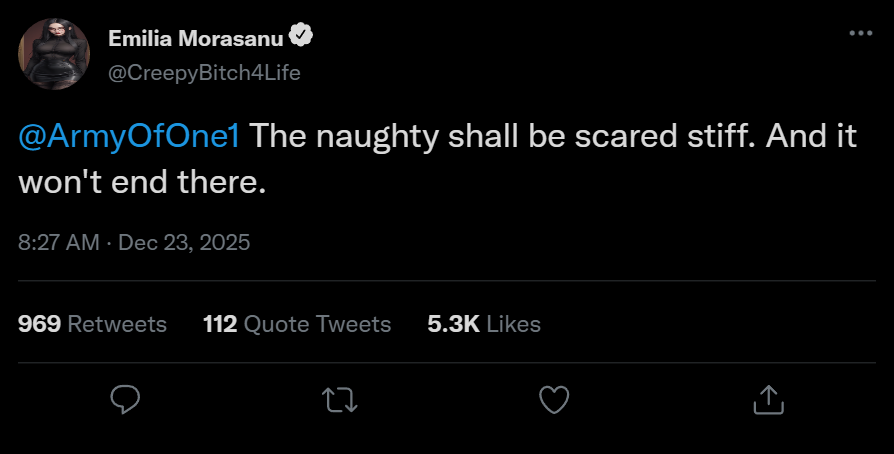Viewport: 894px width, 454px height.
Task: Follow the @ArmyOfOne1 mention link
Action: click(x=129, y=137)
